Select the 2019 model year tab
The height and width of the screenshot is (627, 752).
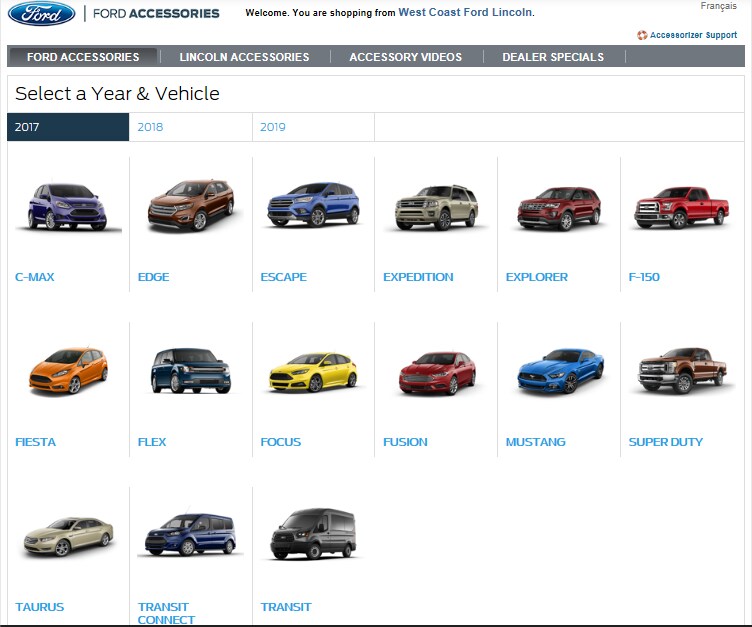(313, 127)
